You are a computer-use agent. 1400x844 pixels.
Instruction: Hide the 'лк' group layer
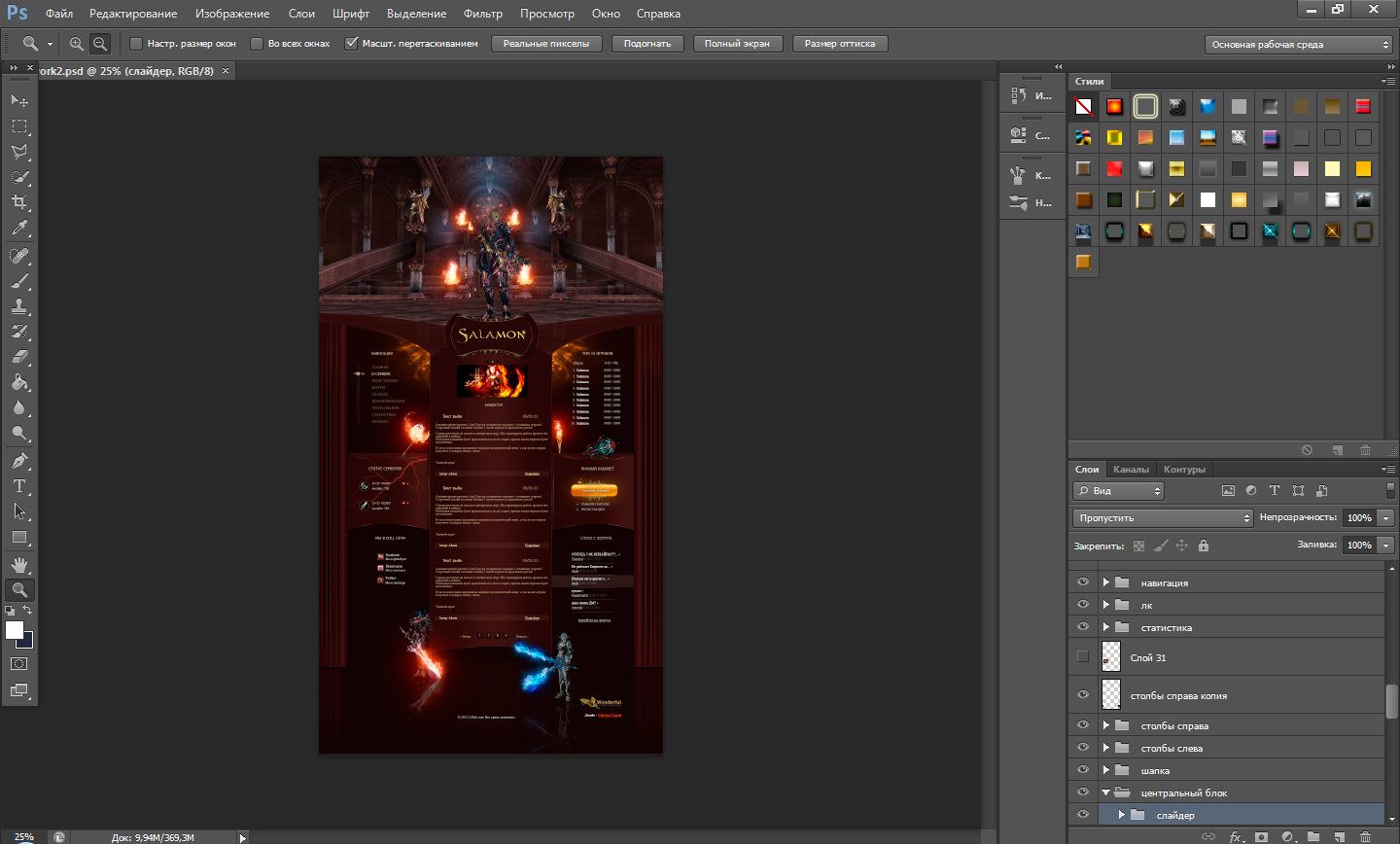point(1083,605)
